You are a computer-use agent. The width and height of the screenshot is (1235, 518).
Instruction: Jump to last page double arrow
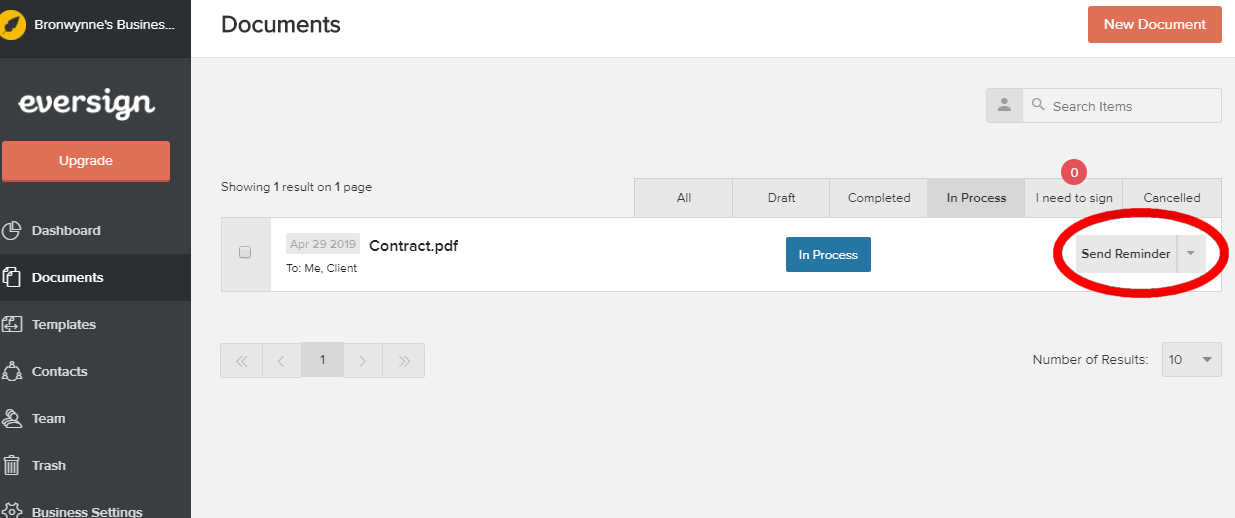[404, 361]
